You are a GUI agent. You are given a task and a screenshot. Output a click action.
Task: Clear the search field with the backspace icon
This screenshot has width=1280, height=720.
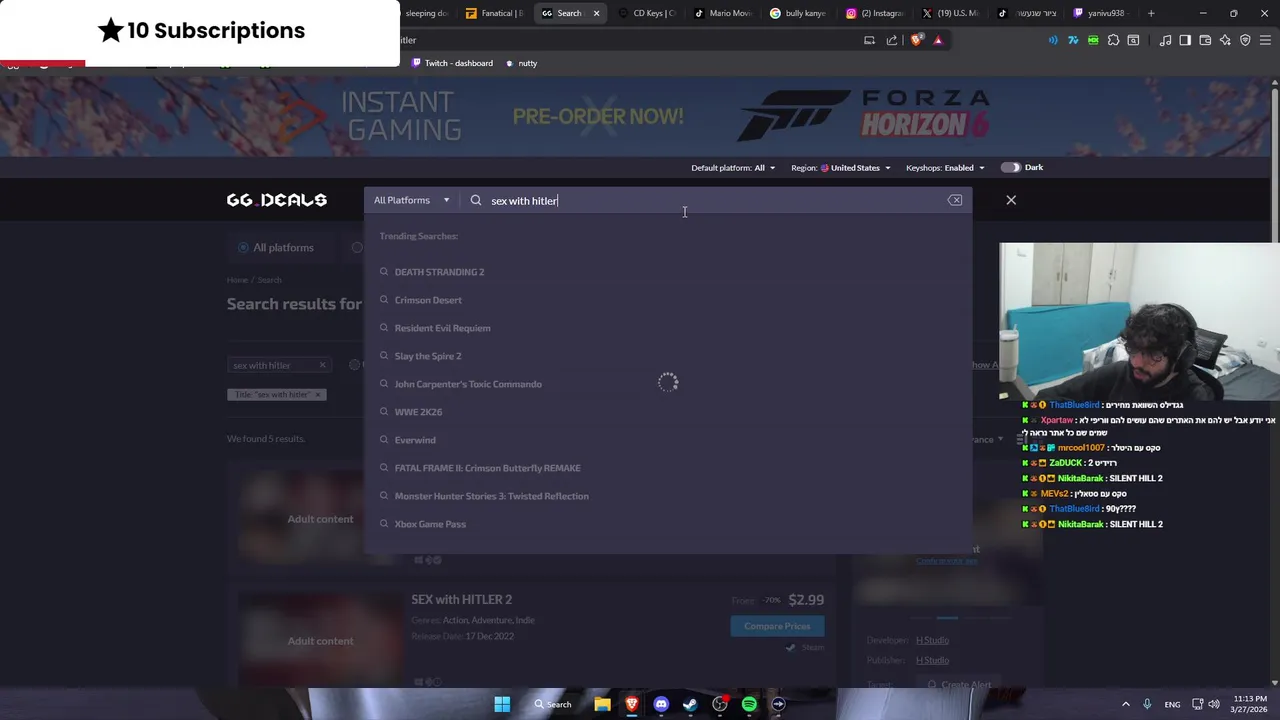[955, 200]
